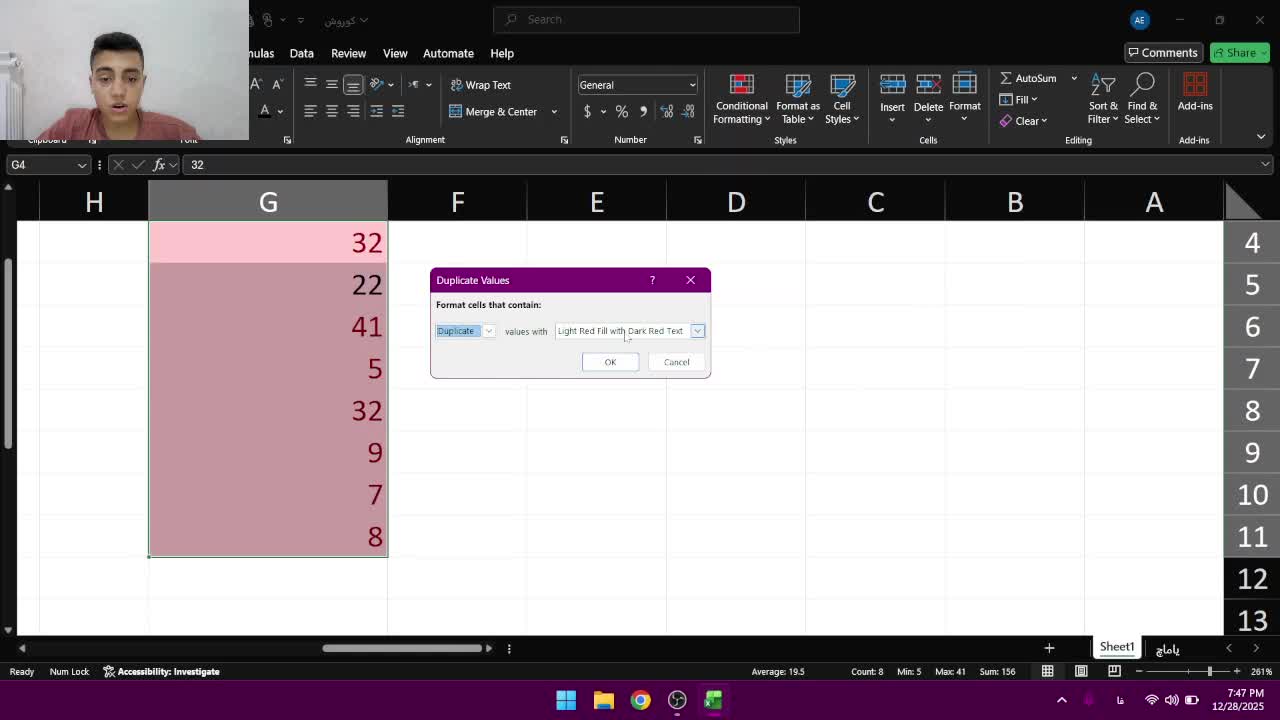
Task: Switch to the Automate tab
Action: pos(447,53)
